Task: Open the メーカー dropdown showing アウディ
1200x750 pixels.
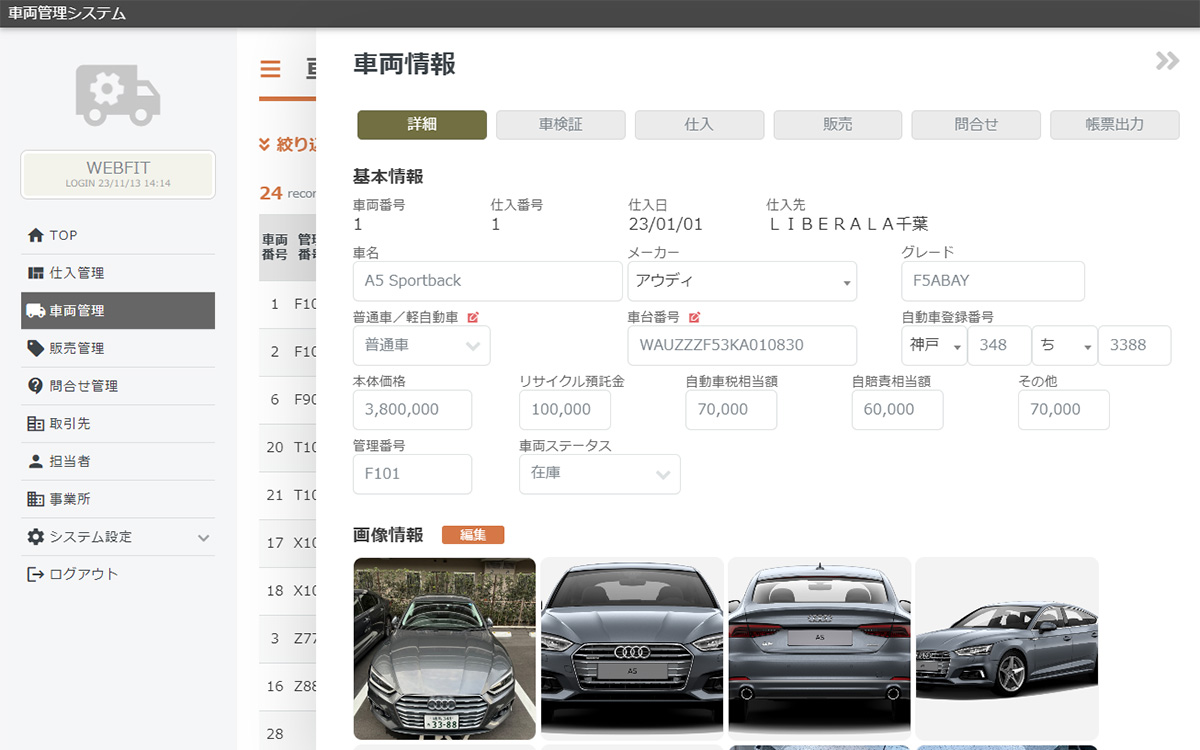Action: click(x=742, y=281)
